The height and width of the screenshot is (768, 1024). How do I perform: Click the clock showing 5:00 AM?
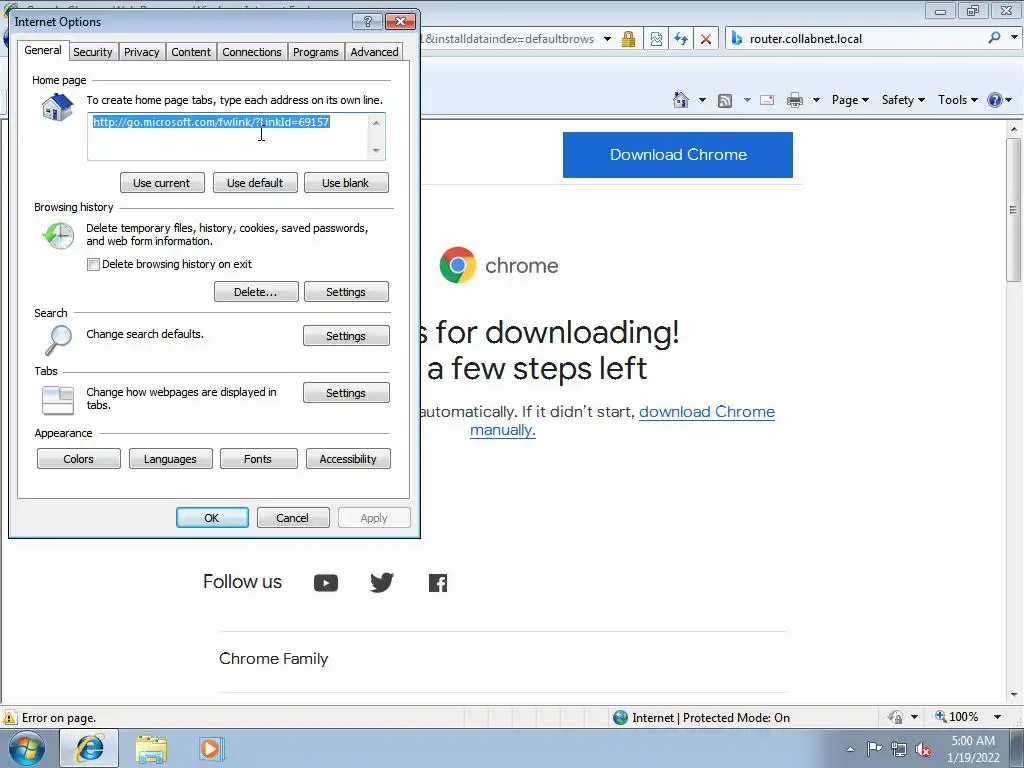click(x=973, y=741)
